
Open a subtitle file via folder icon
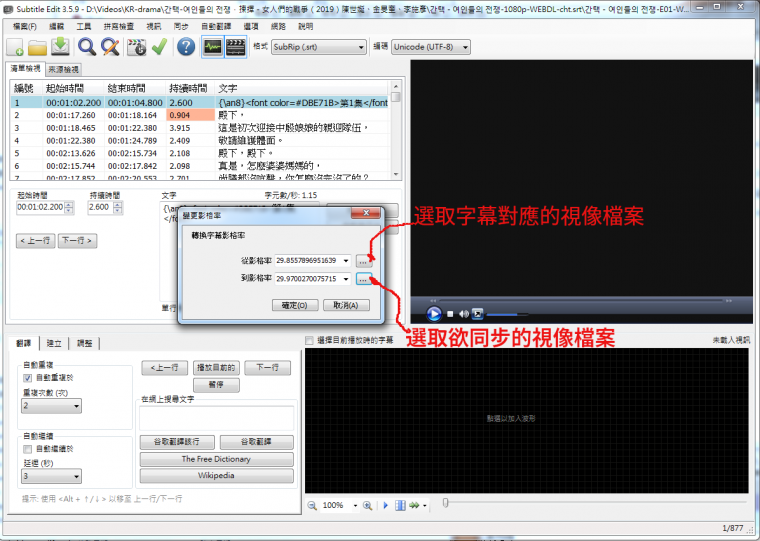(37, 47)
